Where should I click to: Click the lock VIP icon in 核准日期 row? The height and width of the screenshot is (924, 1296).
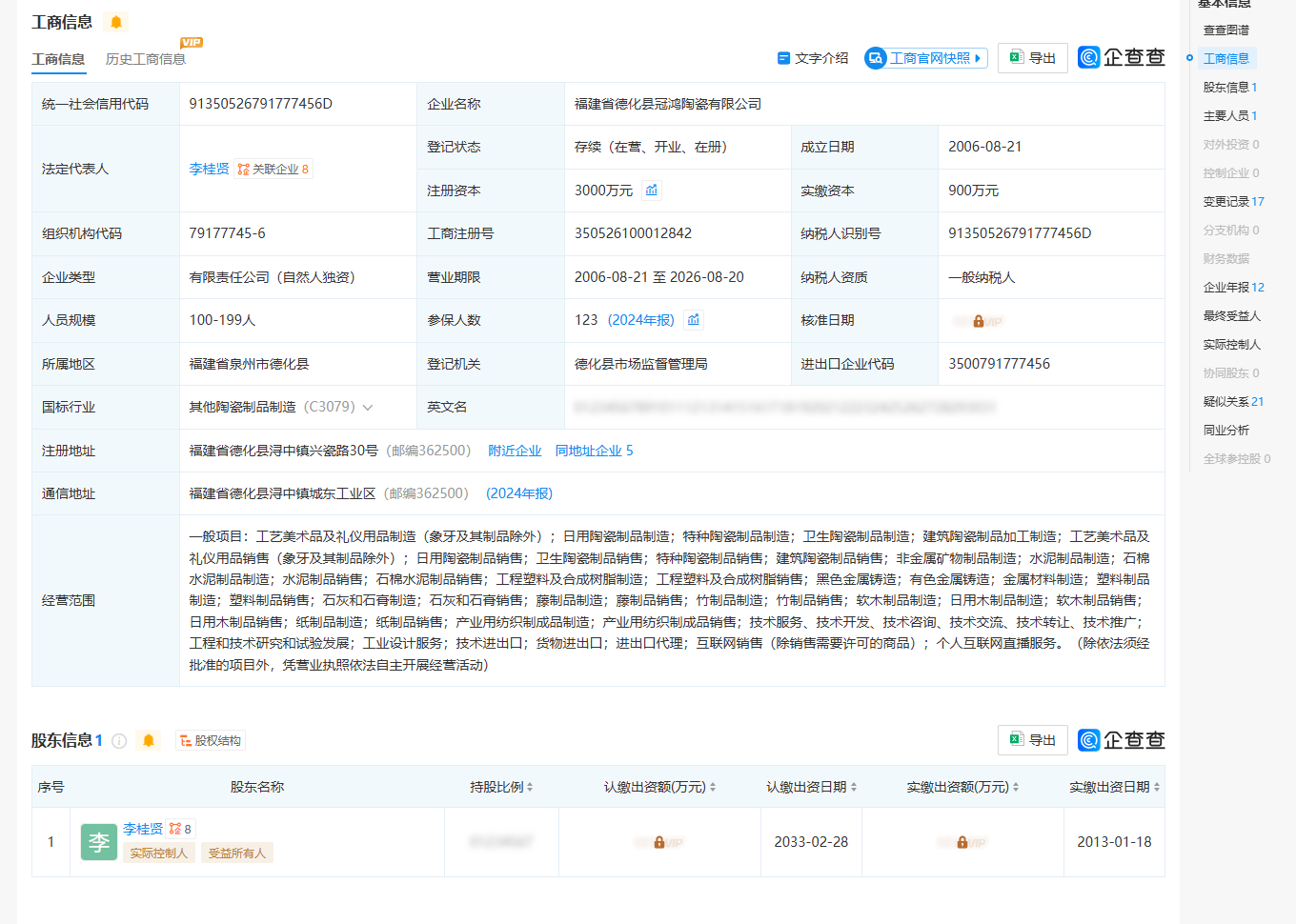[978, 321]
